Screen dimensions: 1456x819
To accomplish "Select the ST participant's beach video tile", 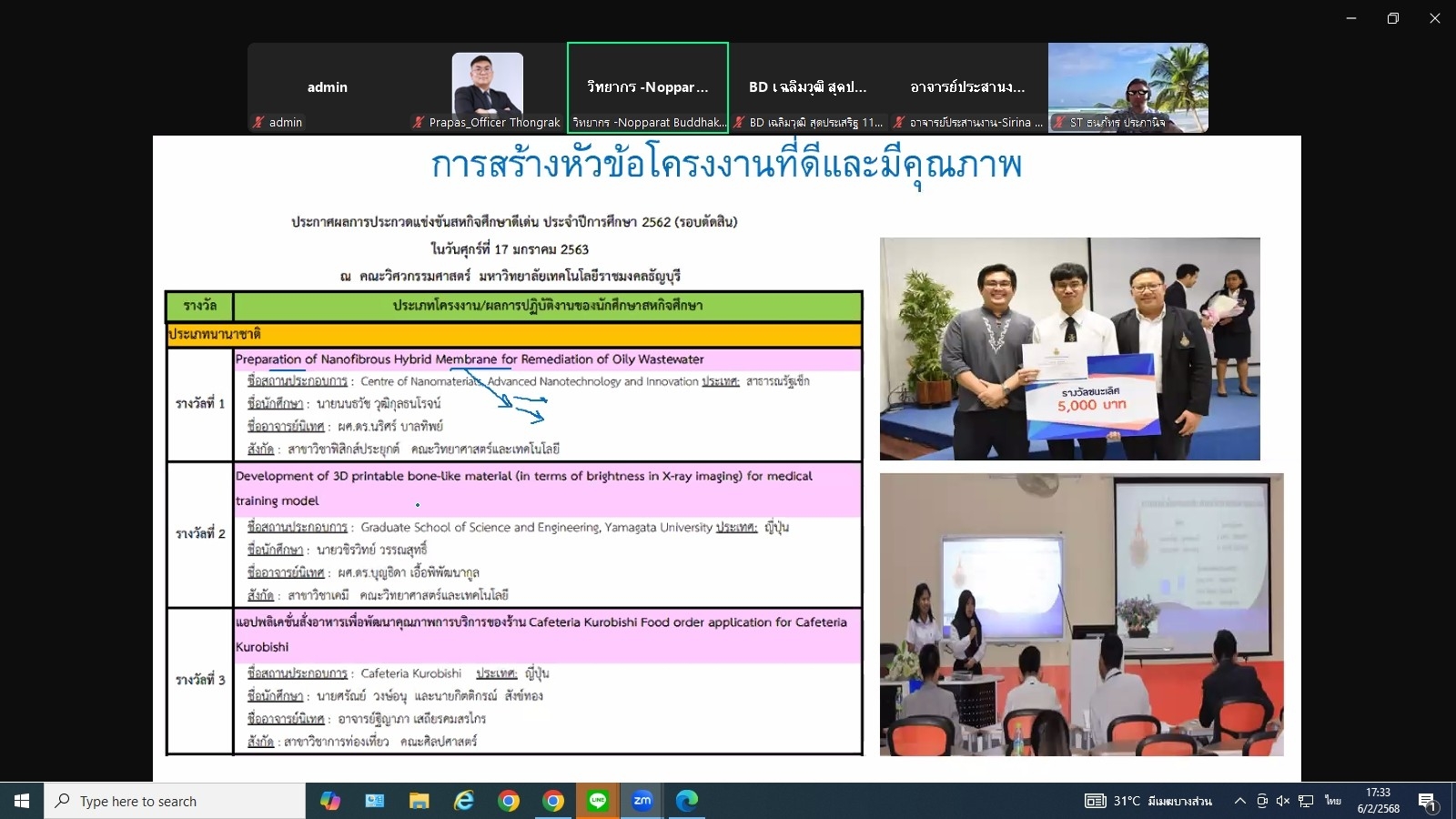I will pos(1128,87).
